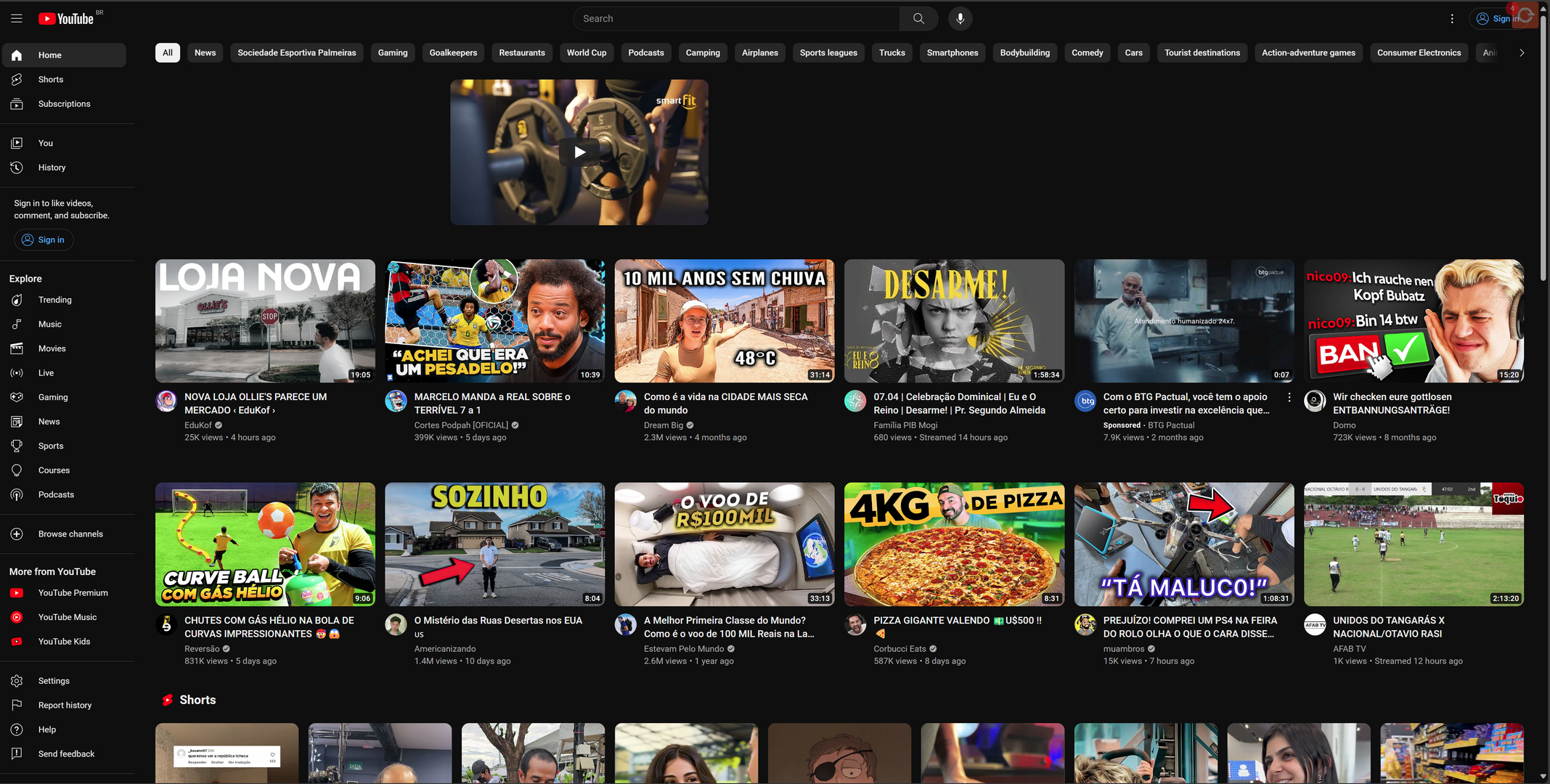The height and width of the screenshot is (784, 1550).
Task: Open the three-dot settings menu in header
Action: 1452,19
